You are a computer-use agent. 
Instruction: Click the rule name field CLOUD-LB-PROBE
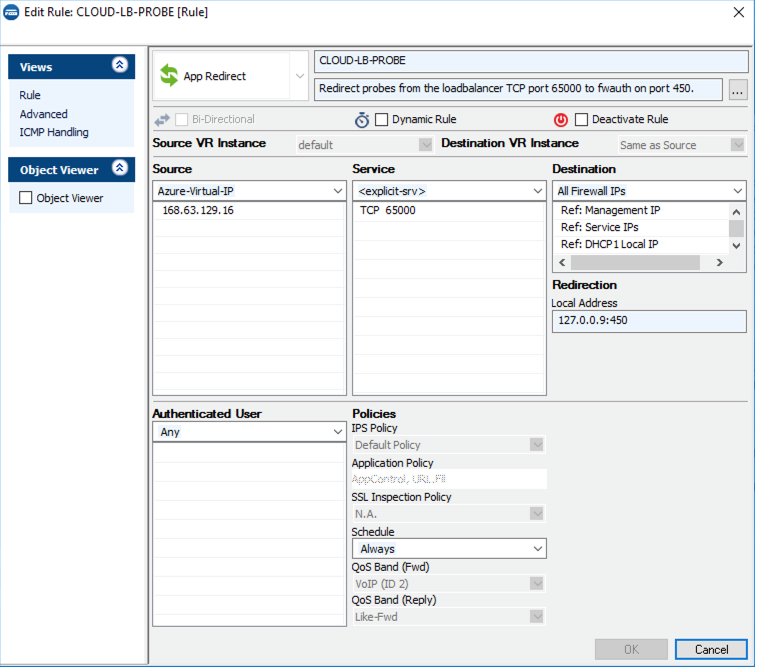531,61
